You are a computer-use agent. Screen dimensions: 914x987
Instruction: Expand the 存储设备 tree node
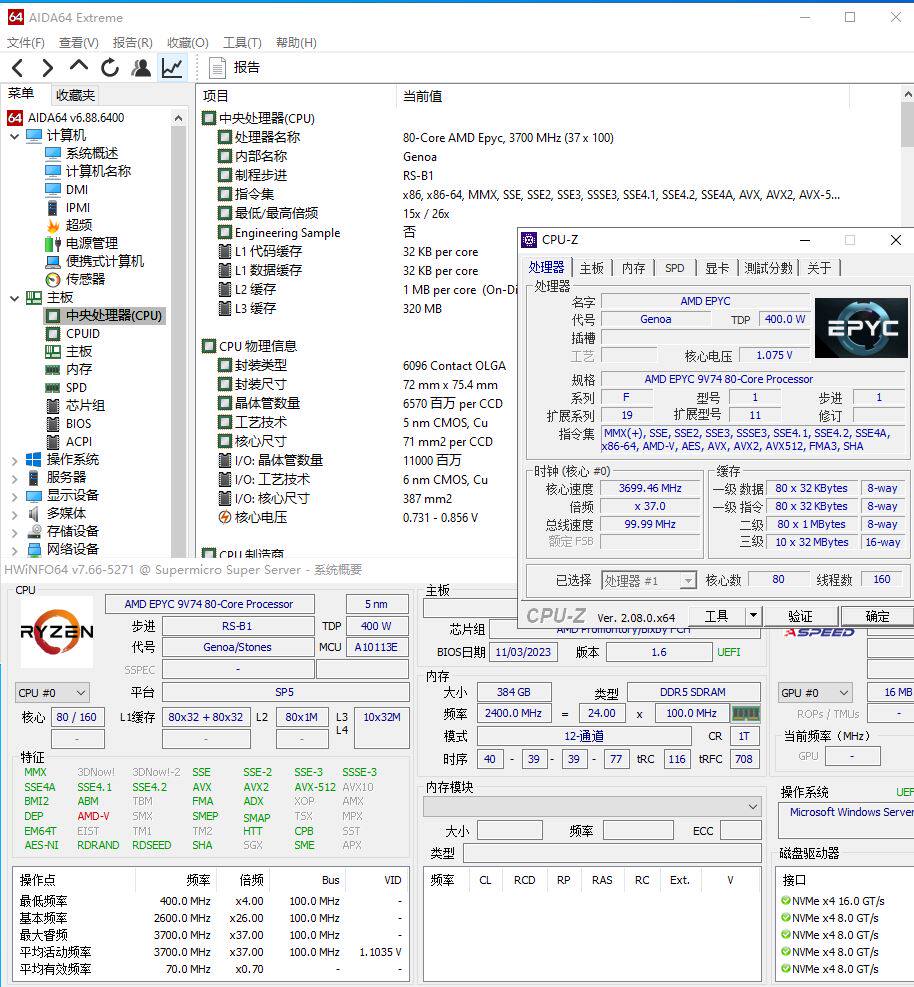pos(14,533)
